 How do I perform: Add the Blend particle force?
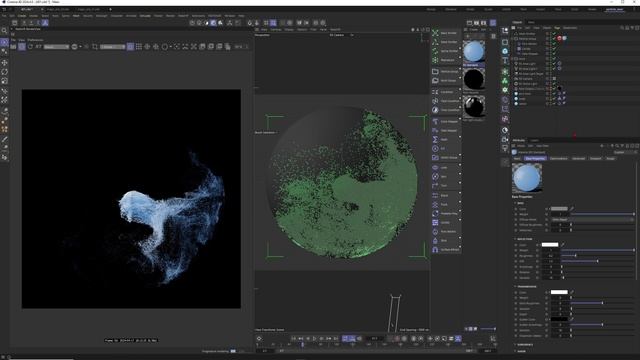tap(445, 196)
